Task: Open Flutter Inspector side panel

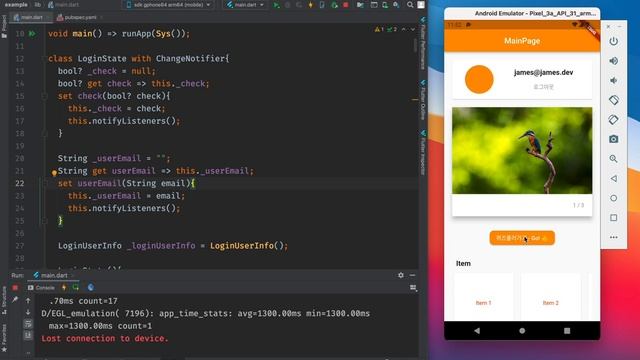Action: tap(423, 153)
